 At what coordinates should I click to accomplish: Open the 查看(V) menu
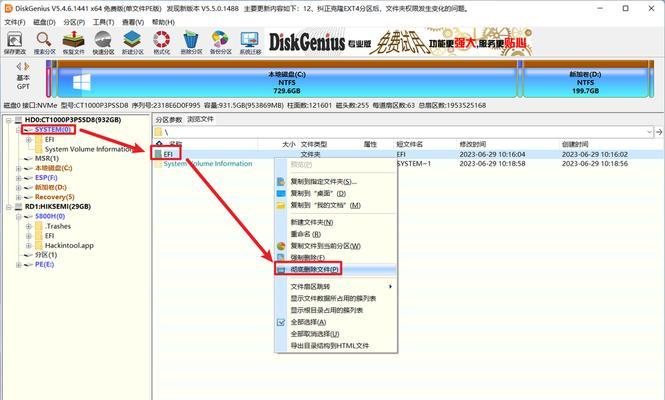pyautogui.click(x=133, y=22)
